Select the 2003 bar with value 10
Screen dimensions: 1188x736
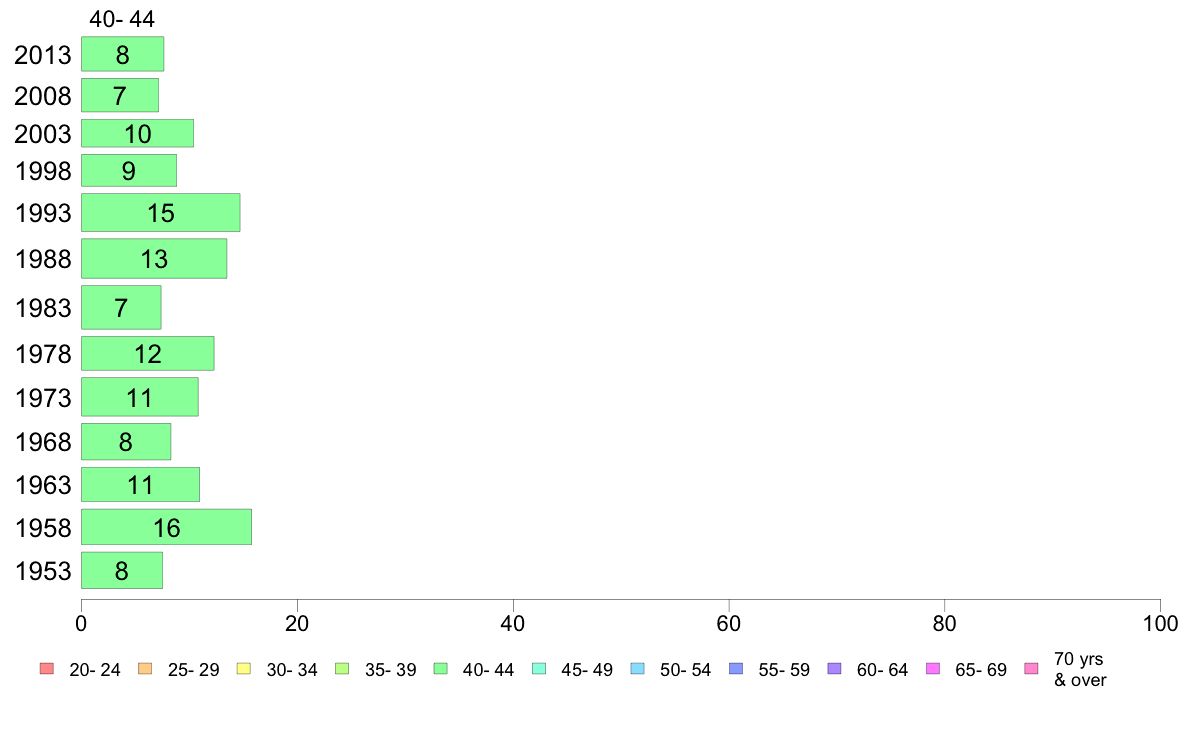[x=137, y=133]
